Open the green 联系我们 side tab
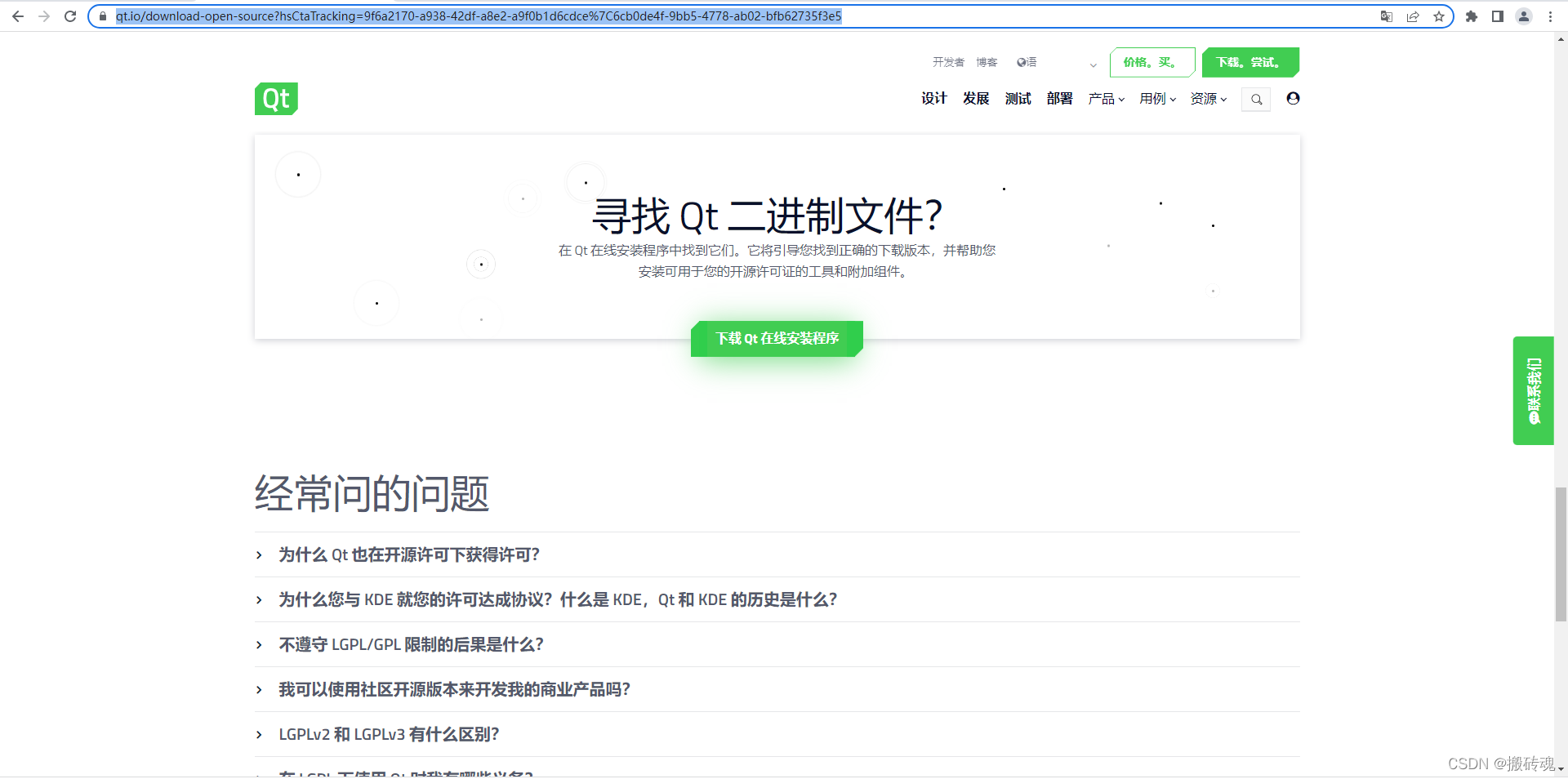This screenshot has width=1568, height=779. (x=1533, y=390)
